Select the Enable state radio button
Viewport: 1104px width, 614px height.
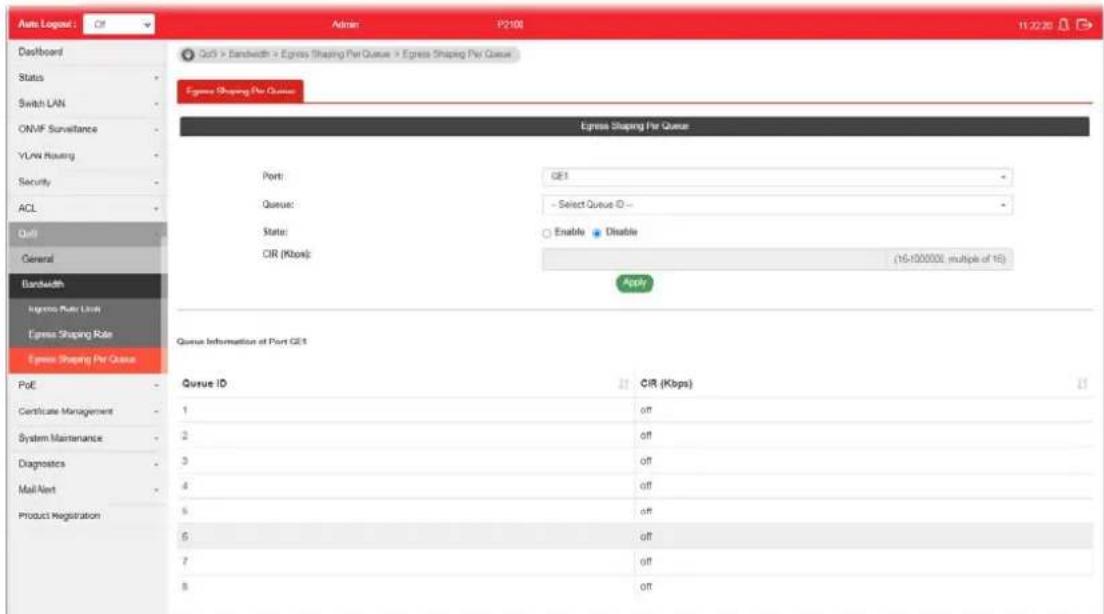point(546,233)
